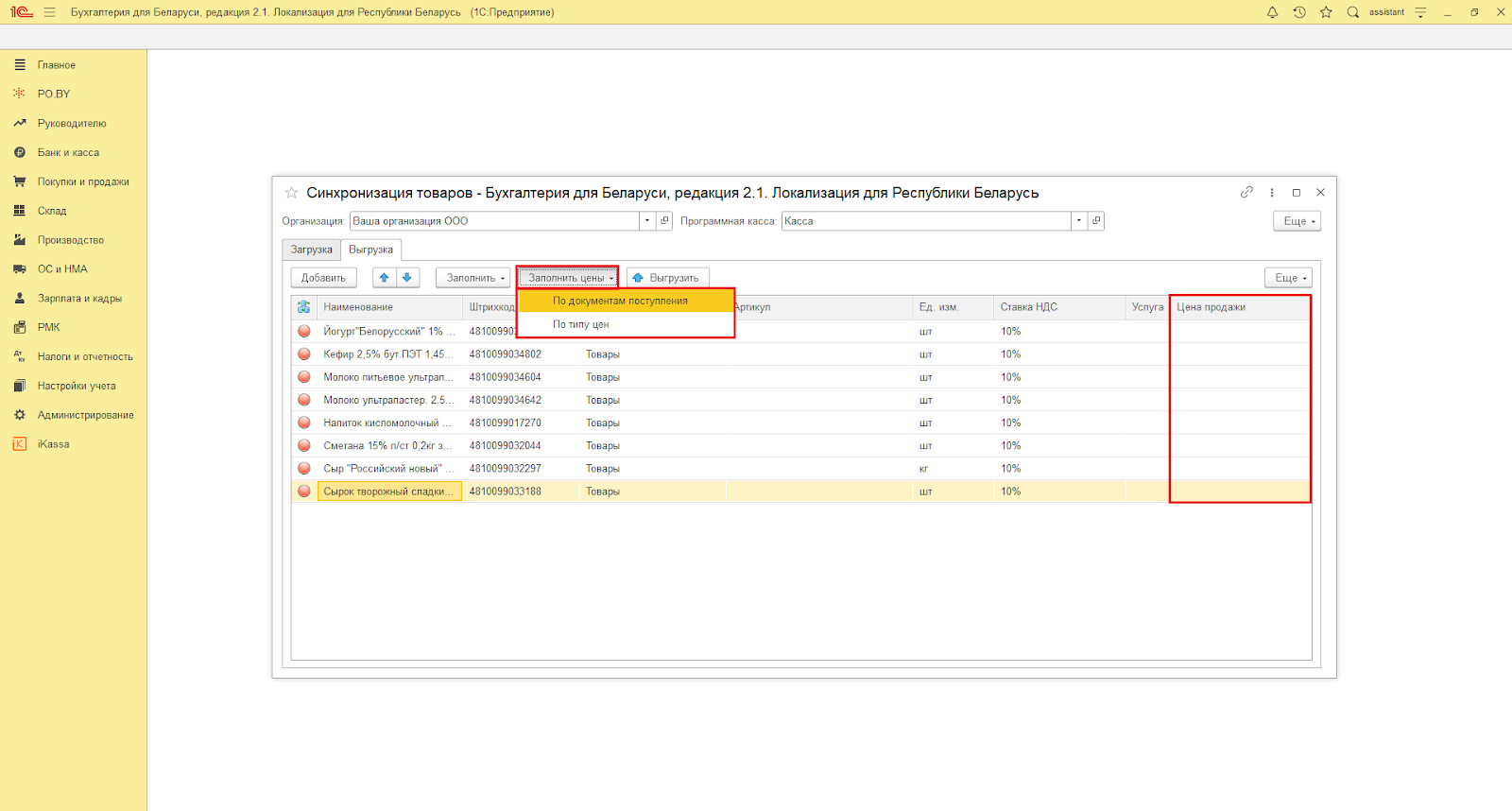Select row Кефир 2,5% бут.ПЭТ
1512x811 pixels.
click(x=801, y=354)
